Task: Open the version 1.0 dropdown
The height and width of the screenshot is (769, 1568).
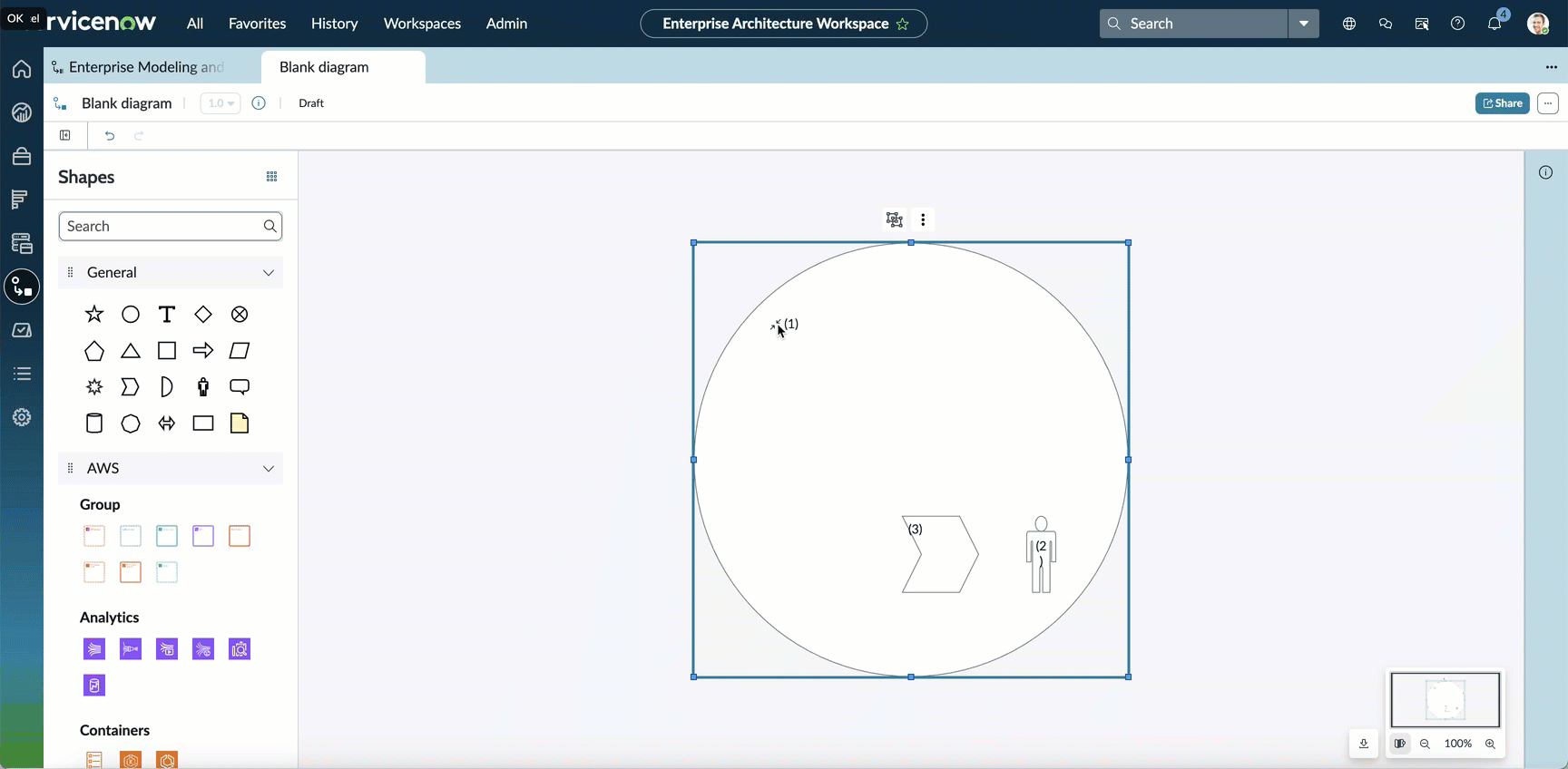Action: [220, 103]
